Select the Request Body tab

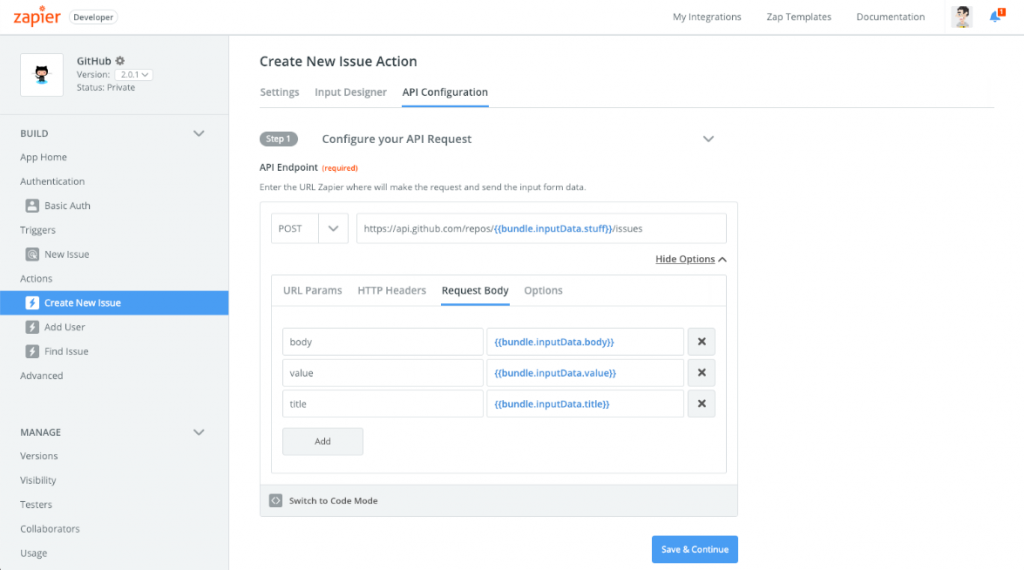pos(475,291)
